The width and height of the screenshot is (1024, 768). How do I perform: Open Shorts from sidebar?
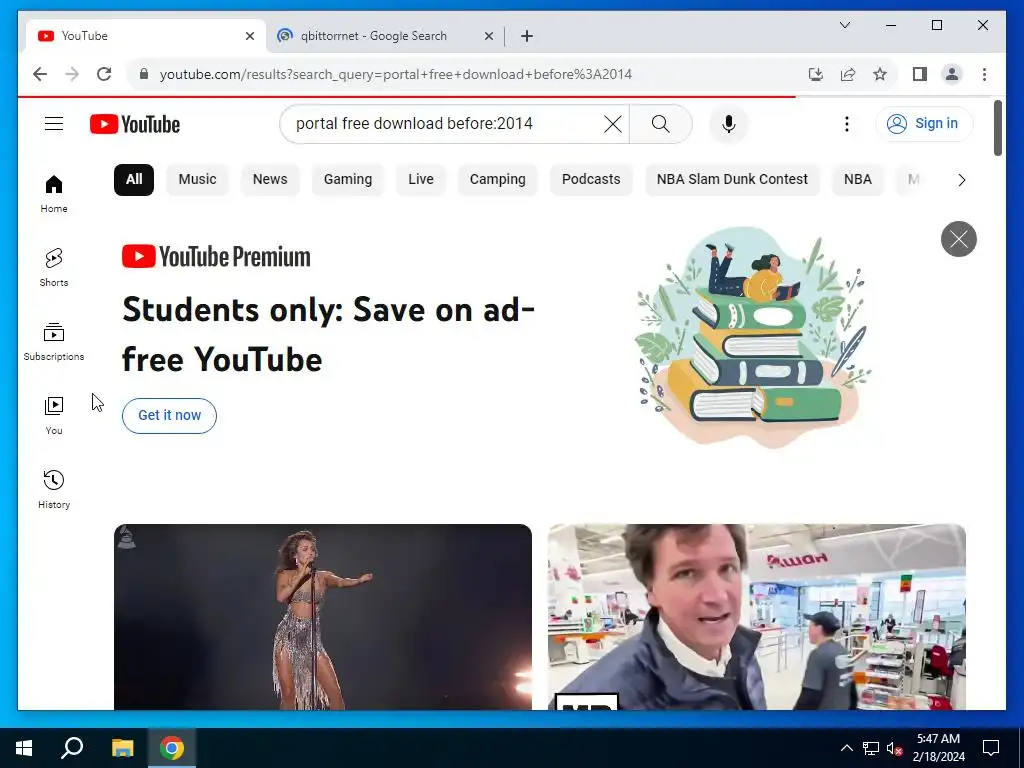pyautogui.click(x=54, y=268)
